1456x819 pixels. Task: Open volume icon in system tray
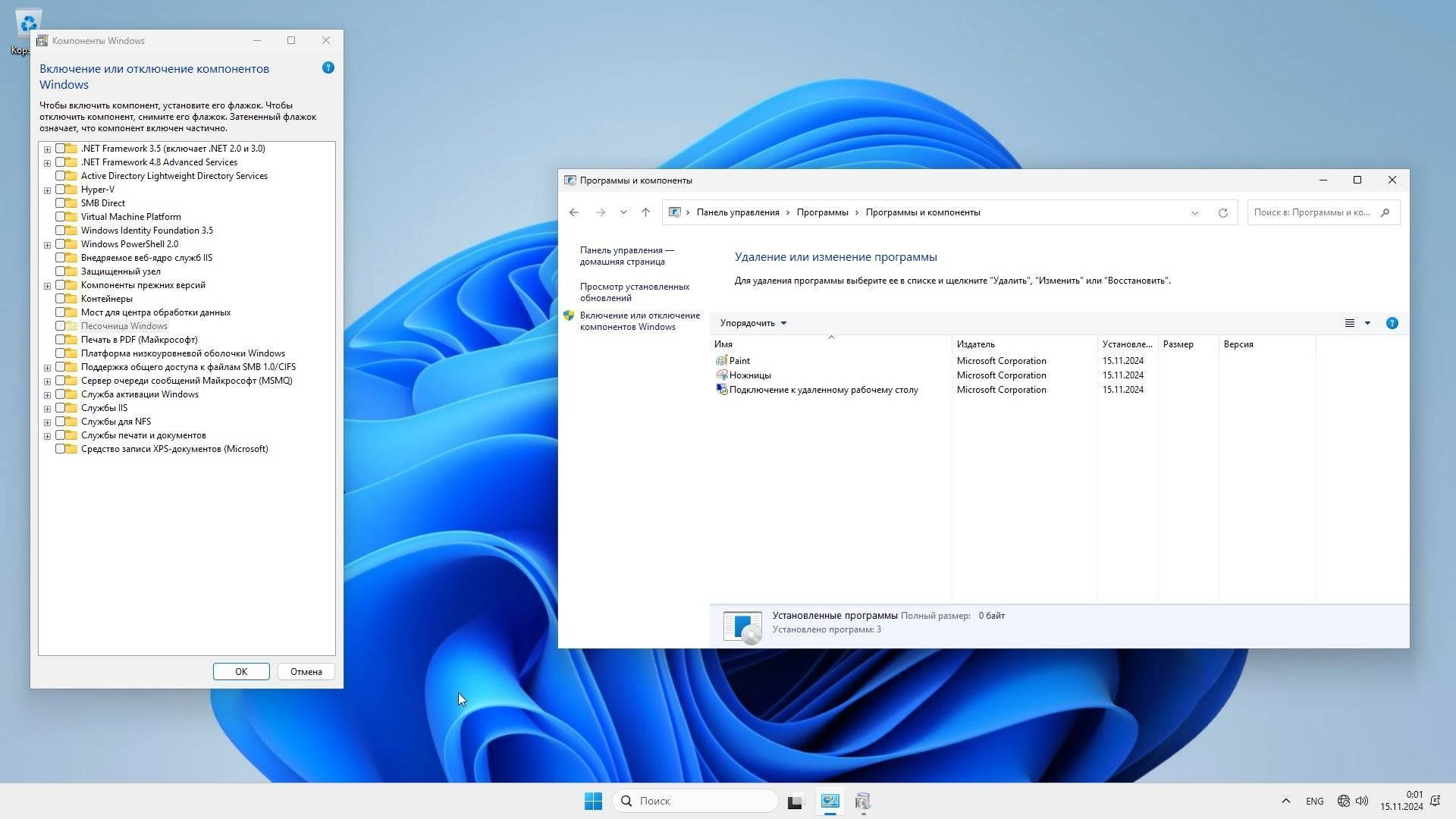(x=1362, y=801)
